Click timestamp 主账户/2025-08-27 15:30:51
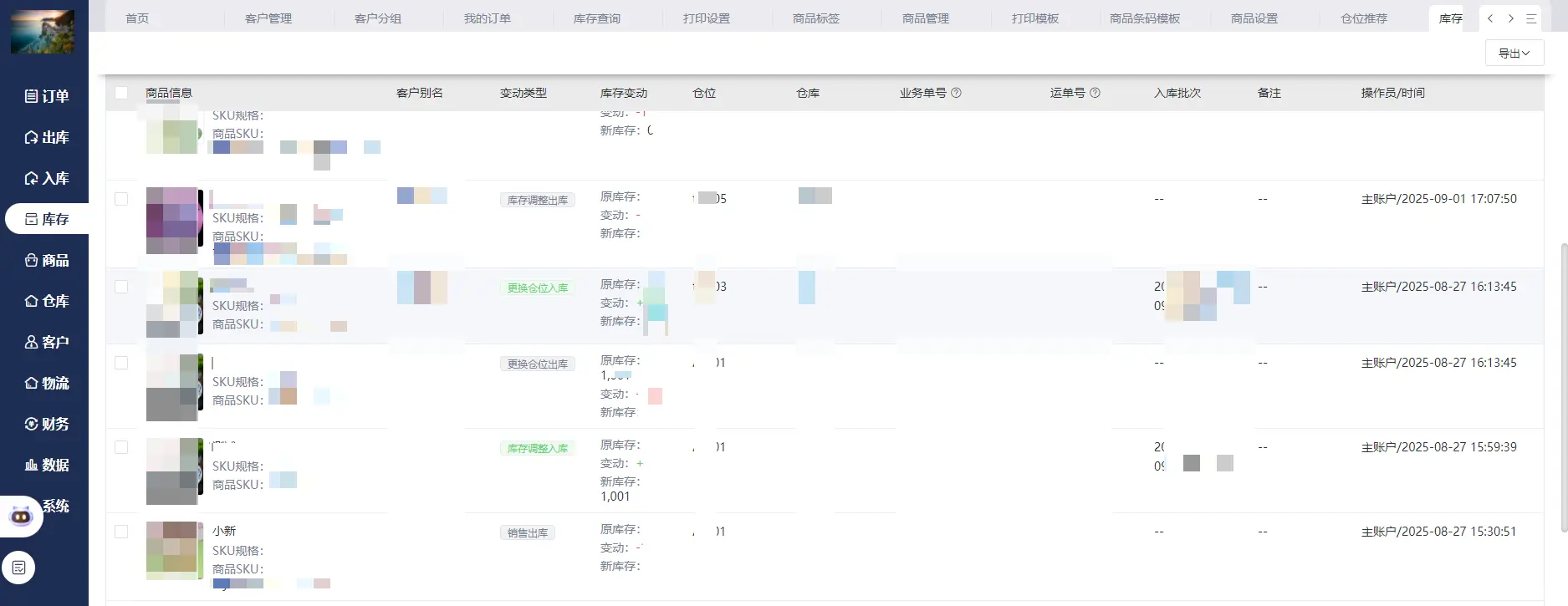The image size is (1568, 606). click(1439, 532)
